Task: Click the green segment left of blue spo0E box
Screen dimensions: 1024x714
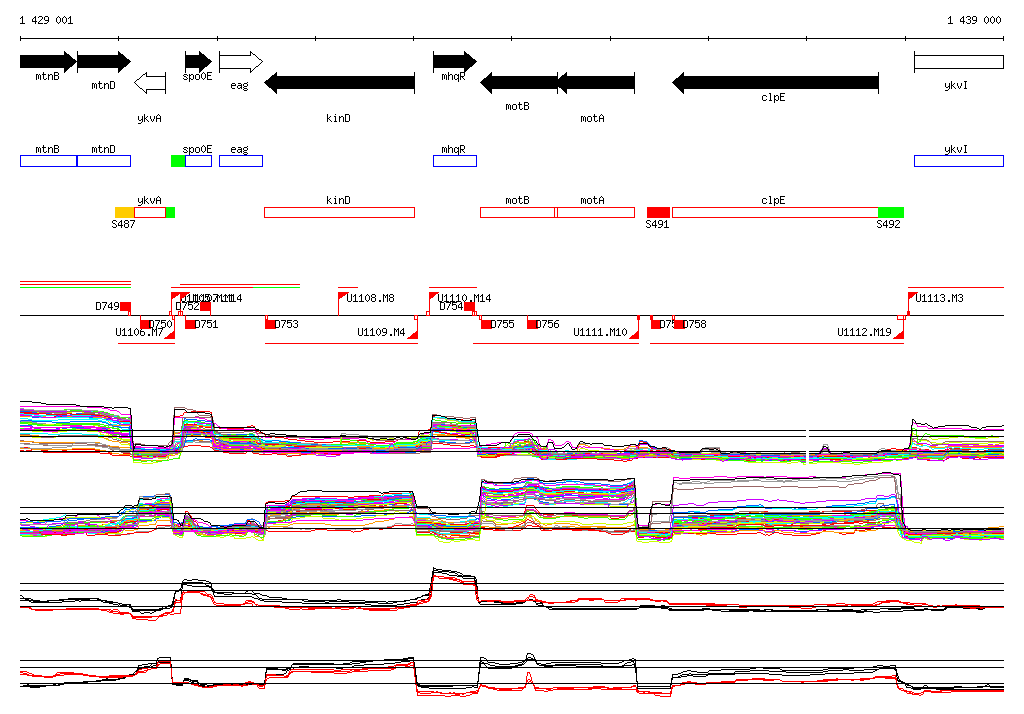Action: click(178, 161)
